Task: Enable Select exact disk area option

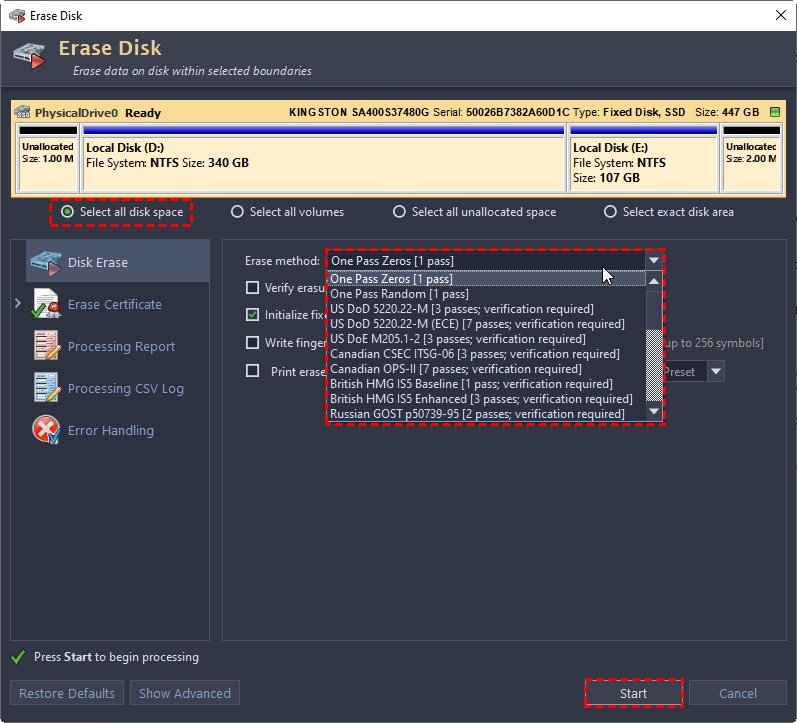Action: tap(610, 212)
